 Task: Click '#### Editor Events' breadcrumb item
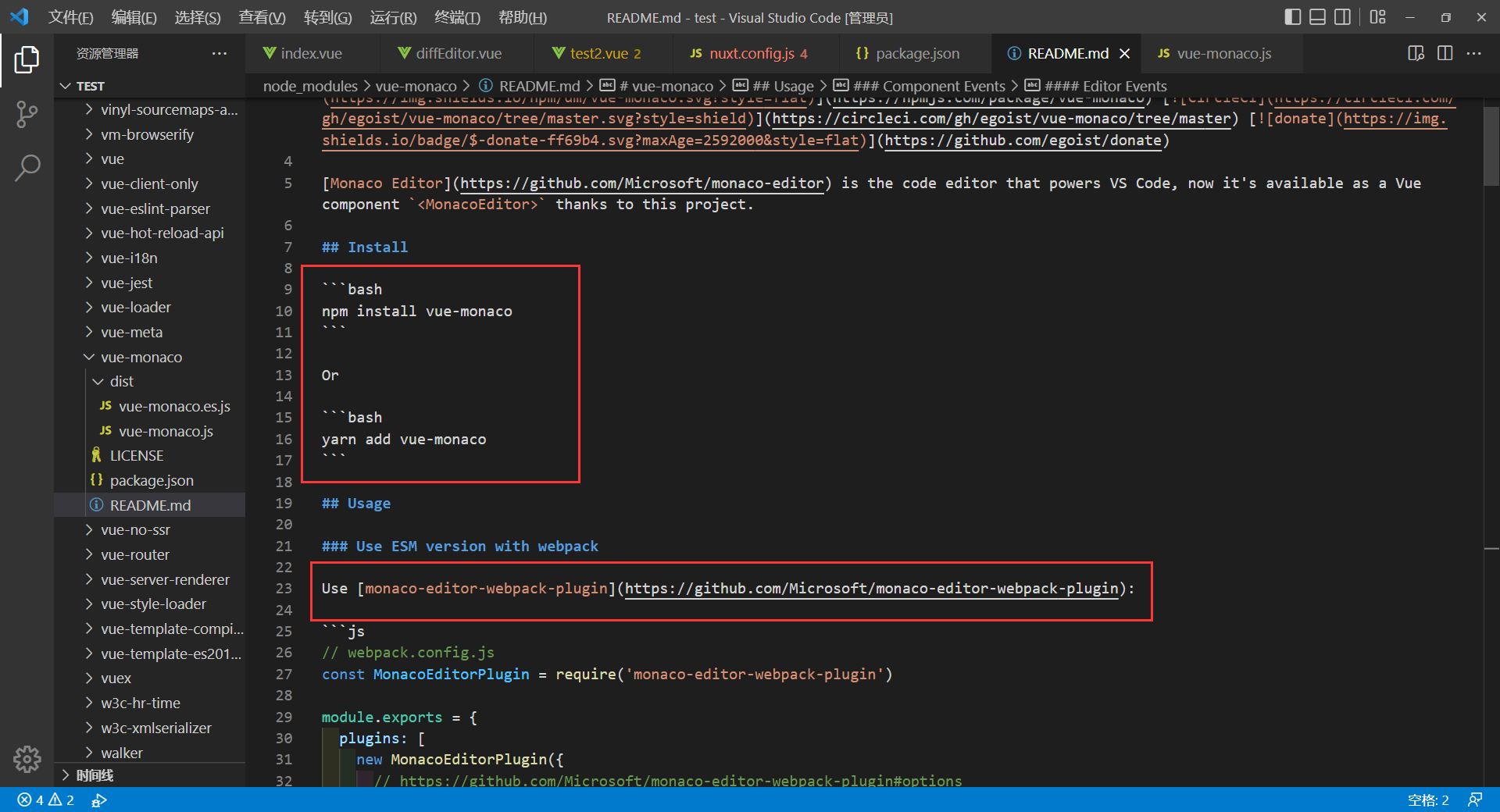pyautogui.click(x=1096, y=86)
